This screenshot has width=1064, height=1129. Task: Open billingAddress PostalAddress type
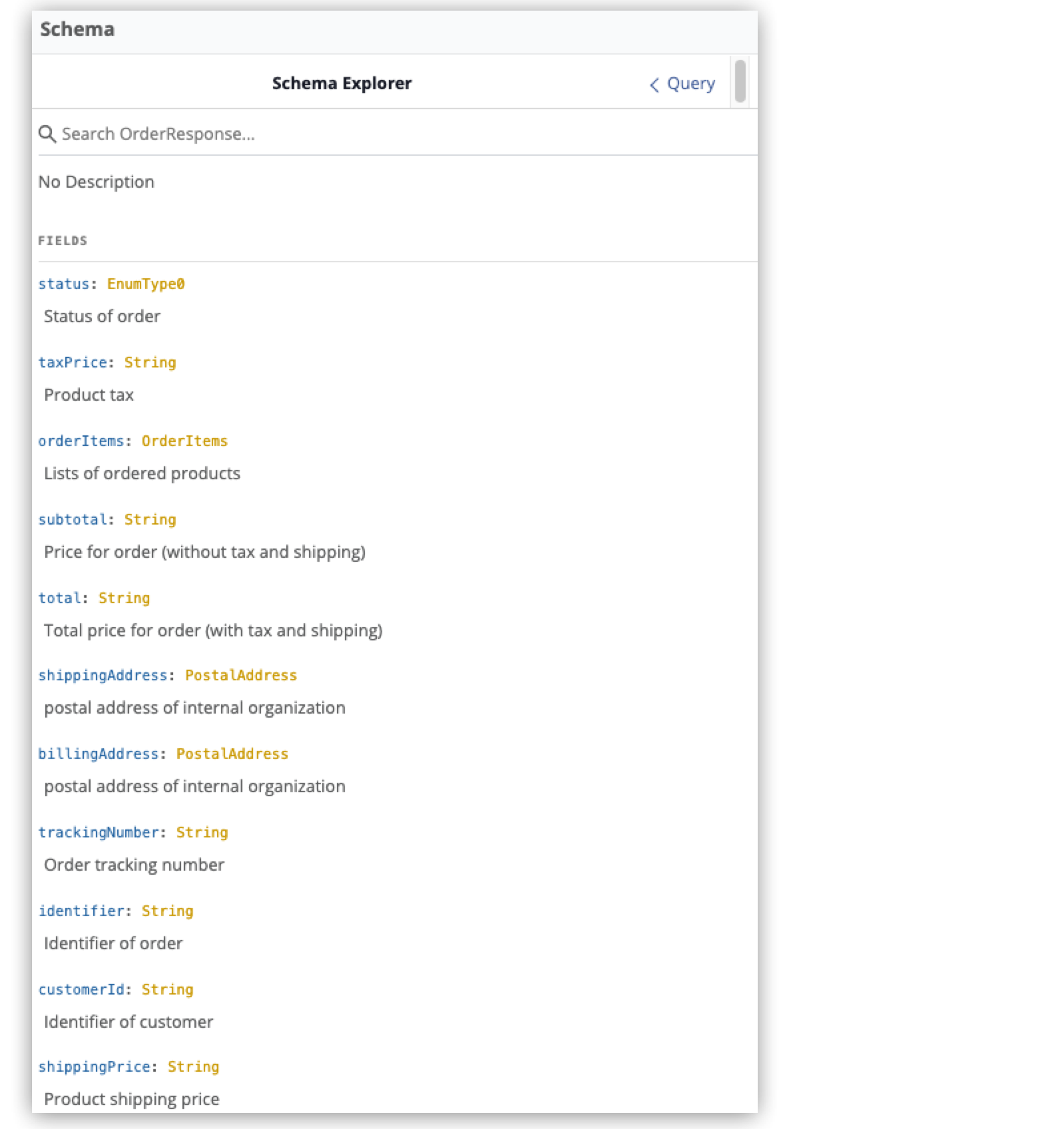pos(232,754)
